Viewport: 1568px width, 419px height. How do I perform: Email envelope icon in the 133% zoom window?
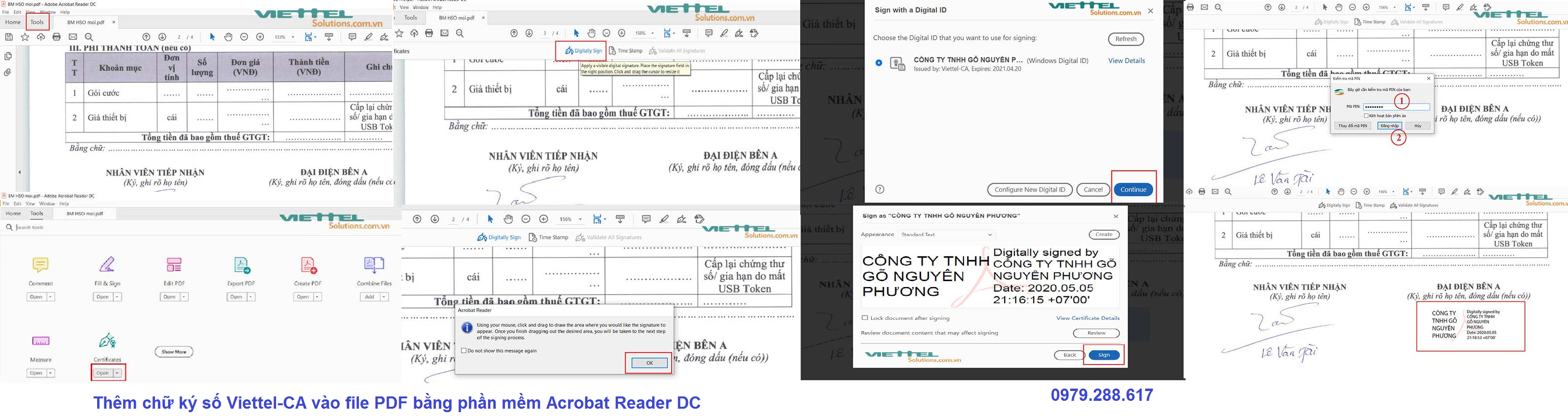pos(73,37)
